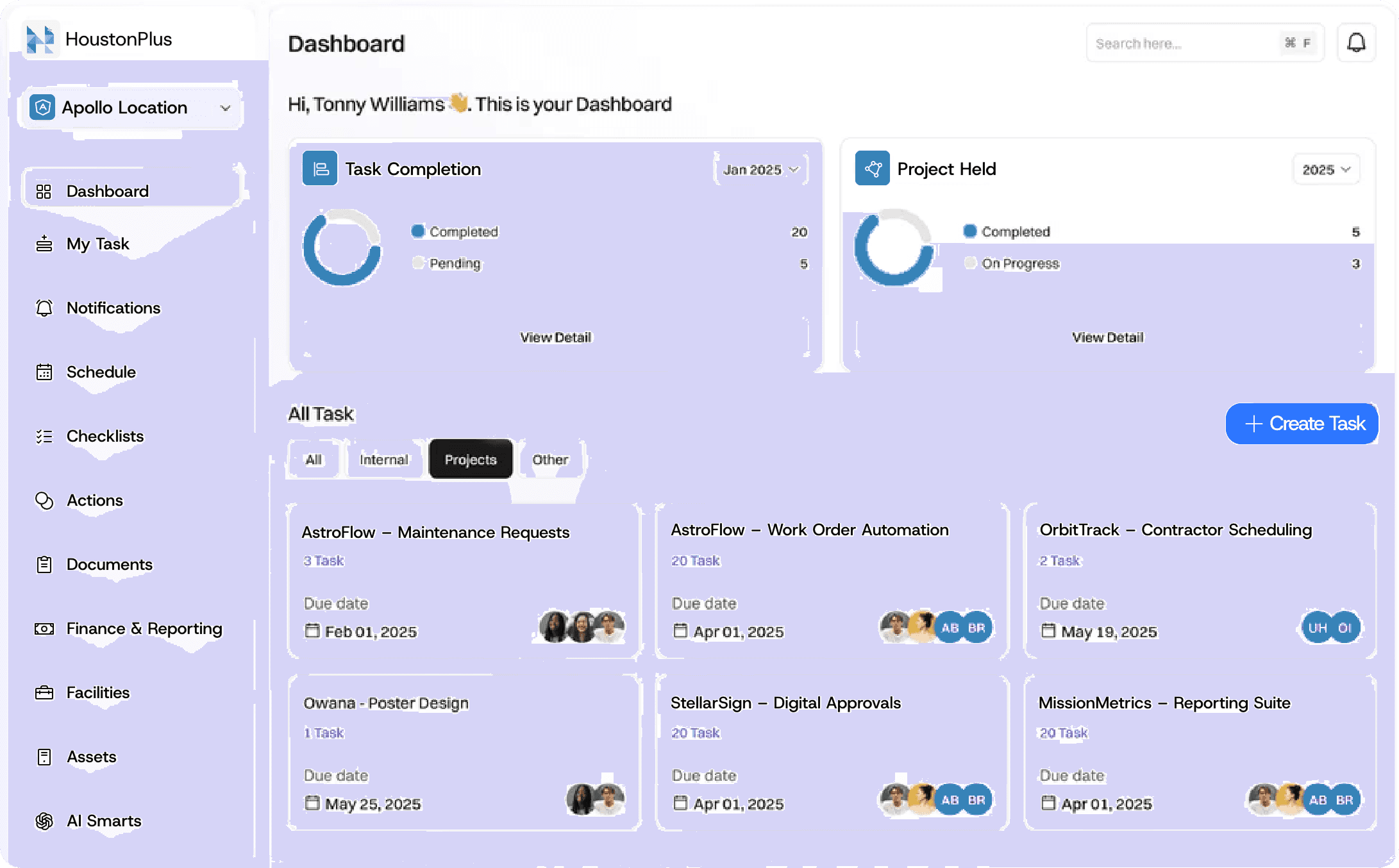1399x868 pixels.
Task: Click the Project Held card icon
Action: [873, 169]
